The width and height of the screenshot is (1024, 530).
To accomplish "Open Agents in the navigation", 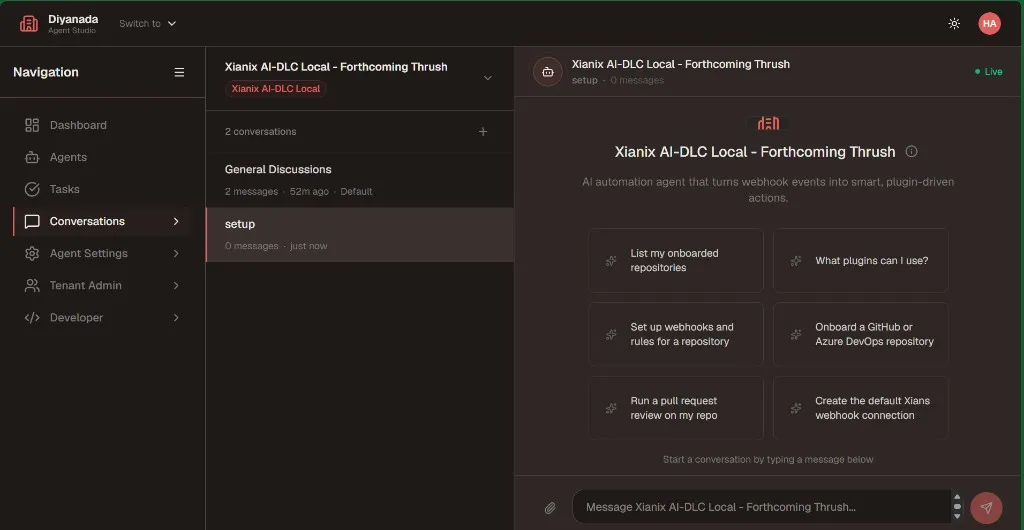I will (102, 157).
